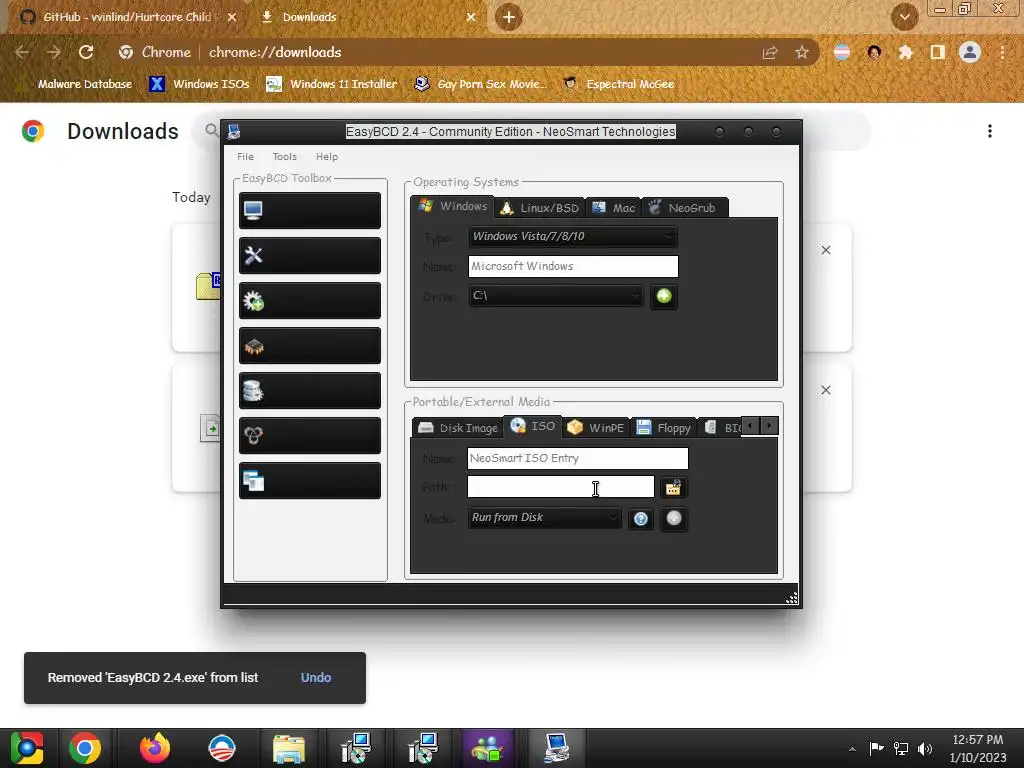Open the Extensions puzzle icon
The height and width of the screenshot is (768, 1024).
[x=906, y=52]
